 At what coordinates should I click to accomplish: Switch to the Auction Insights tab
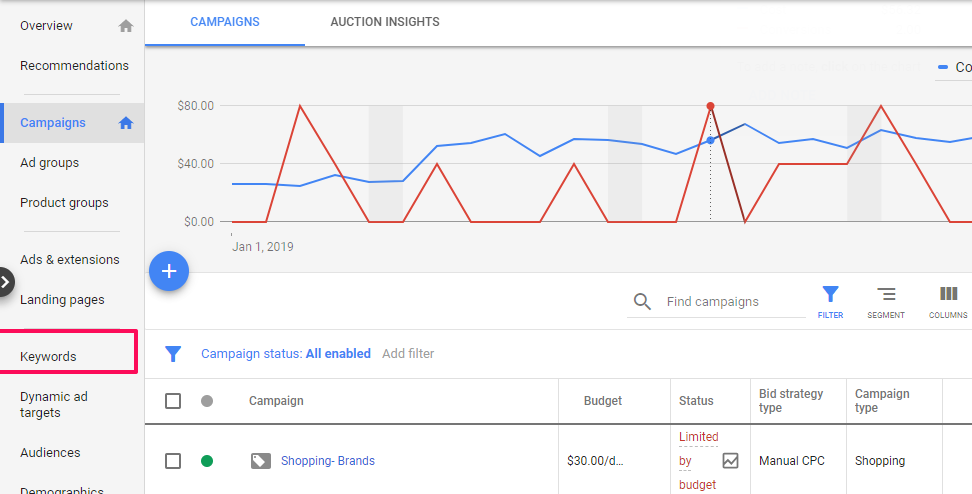pos(384,22)
